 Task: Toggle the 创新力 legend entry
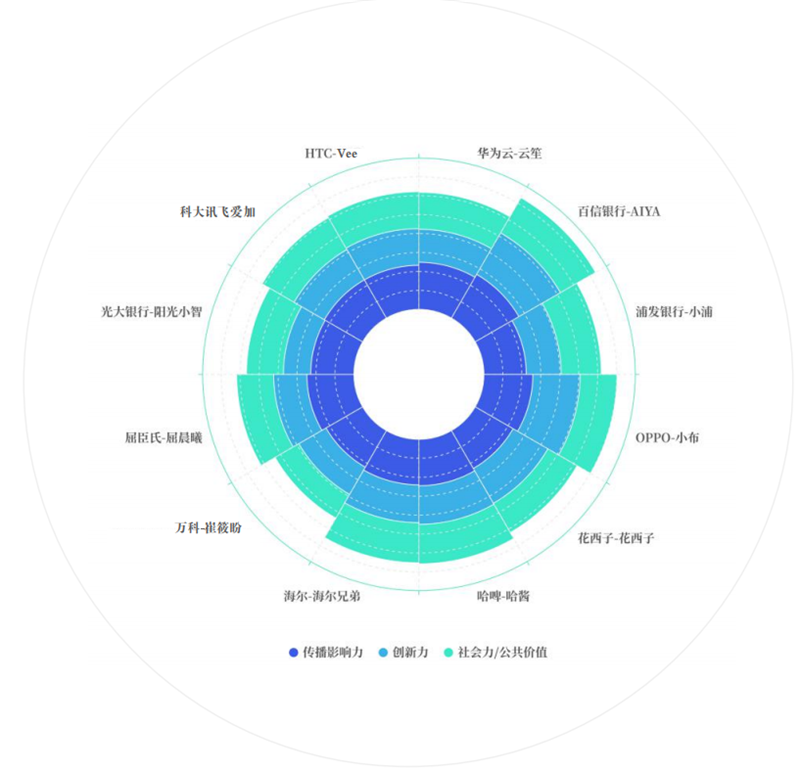tap(404, 652)
